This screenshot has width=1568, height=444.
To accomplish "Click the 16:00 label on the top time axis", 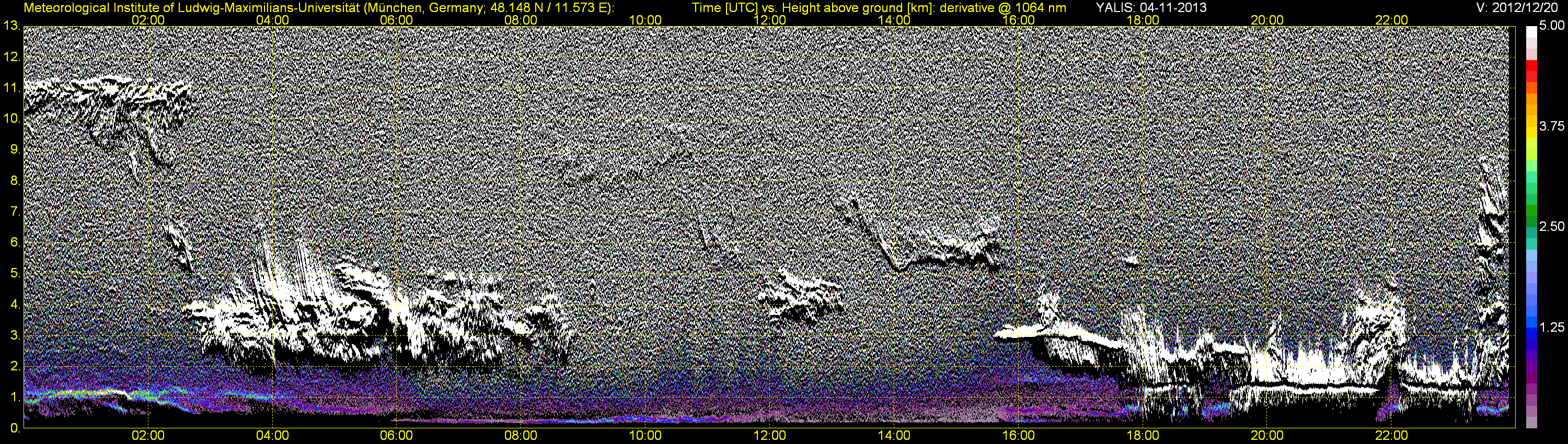I will point(1018,20).
